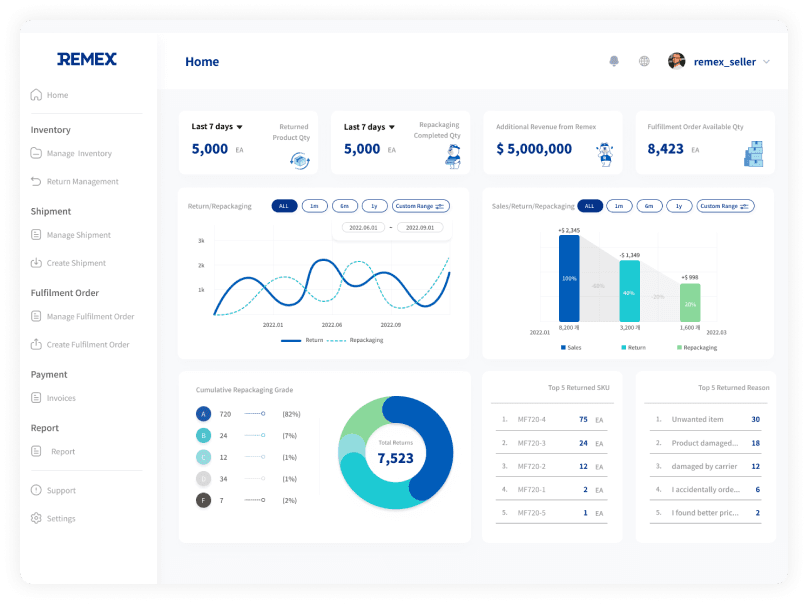
Task: Click grade F dark circle badge
Action: (204, 500)
